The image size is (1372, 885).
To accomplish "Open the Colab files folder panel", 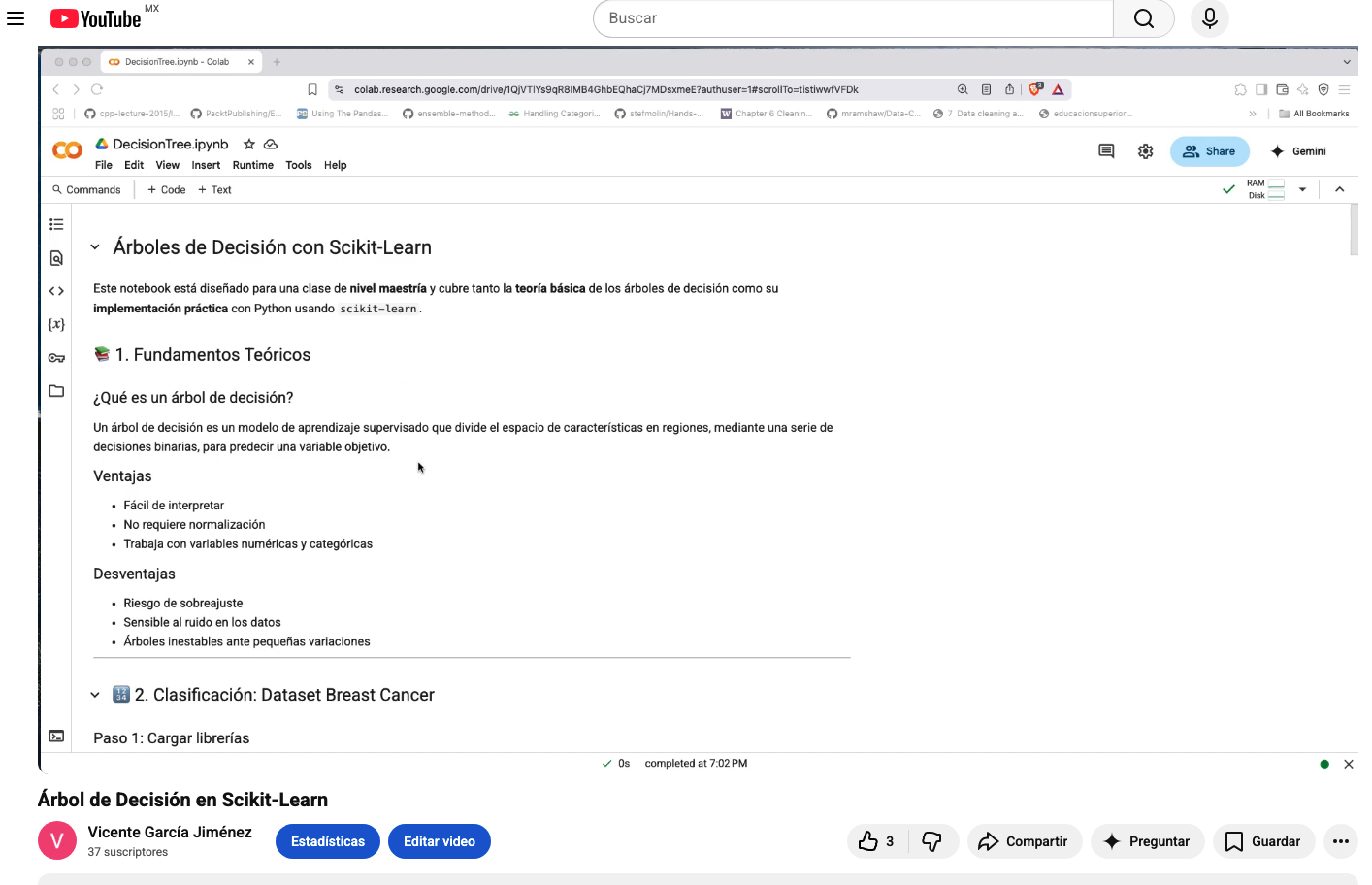I will (56, 391).
